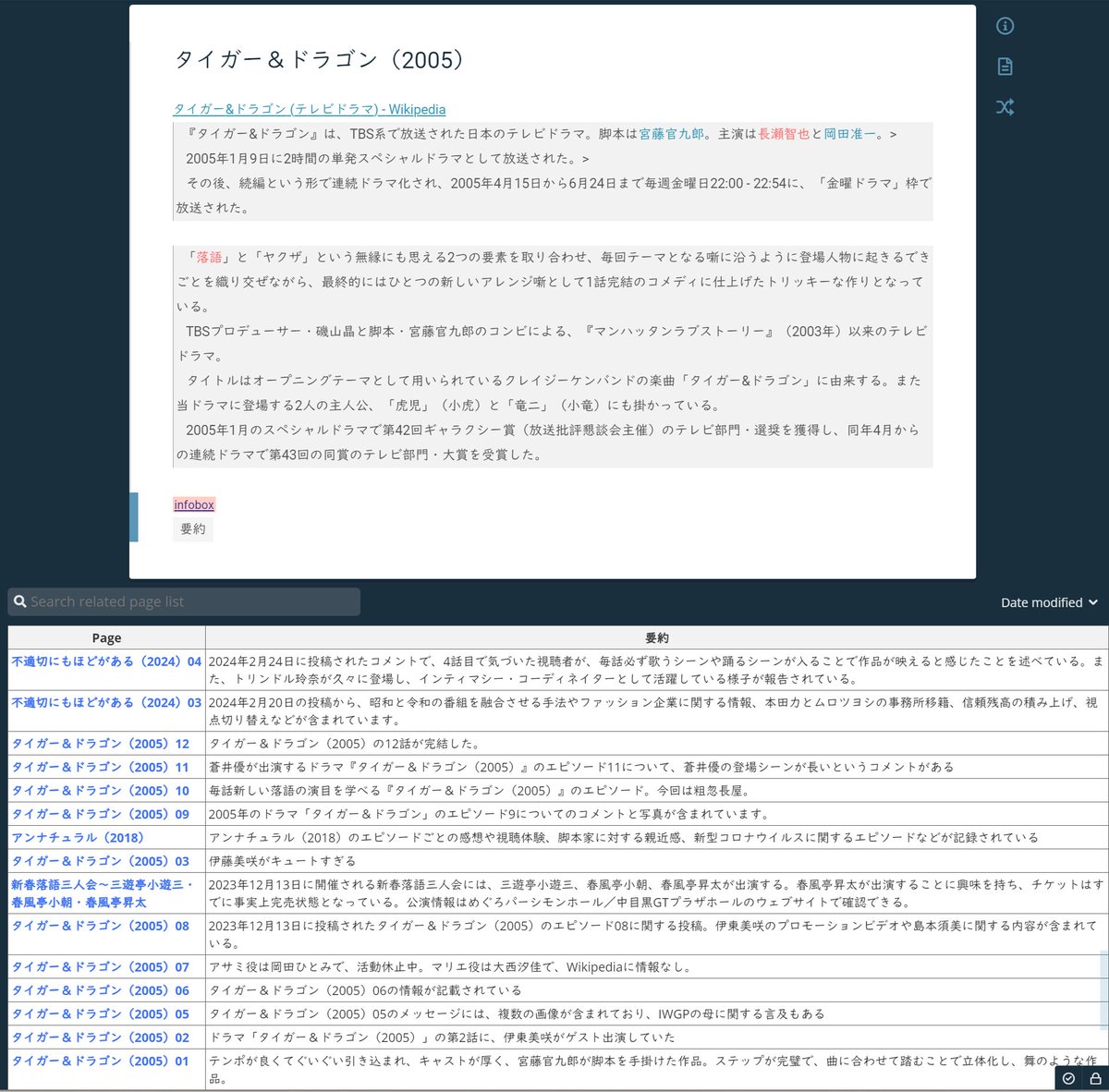Click the 要約 button below the infobox link

(x=192, y=528)
